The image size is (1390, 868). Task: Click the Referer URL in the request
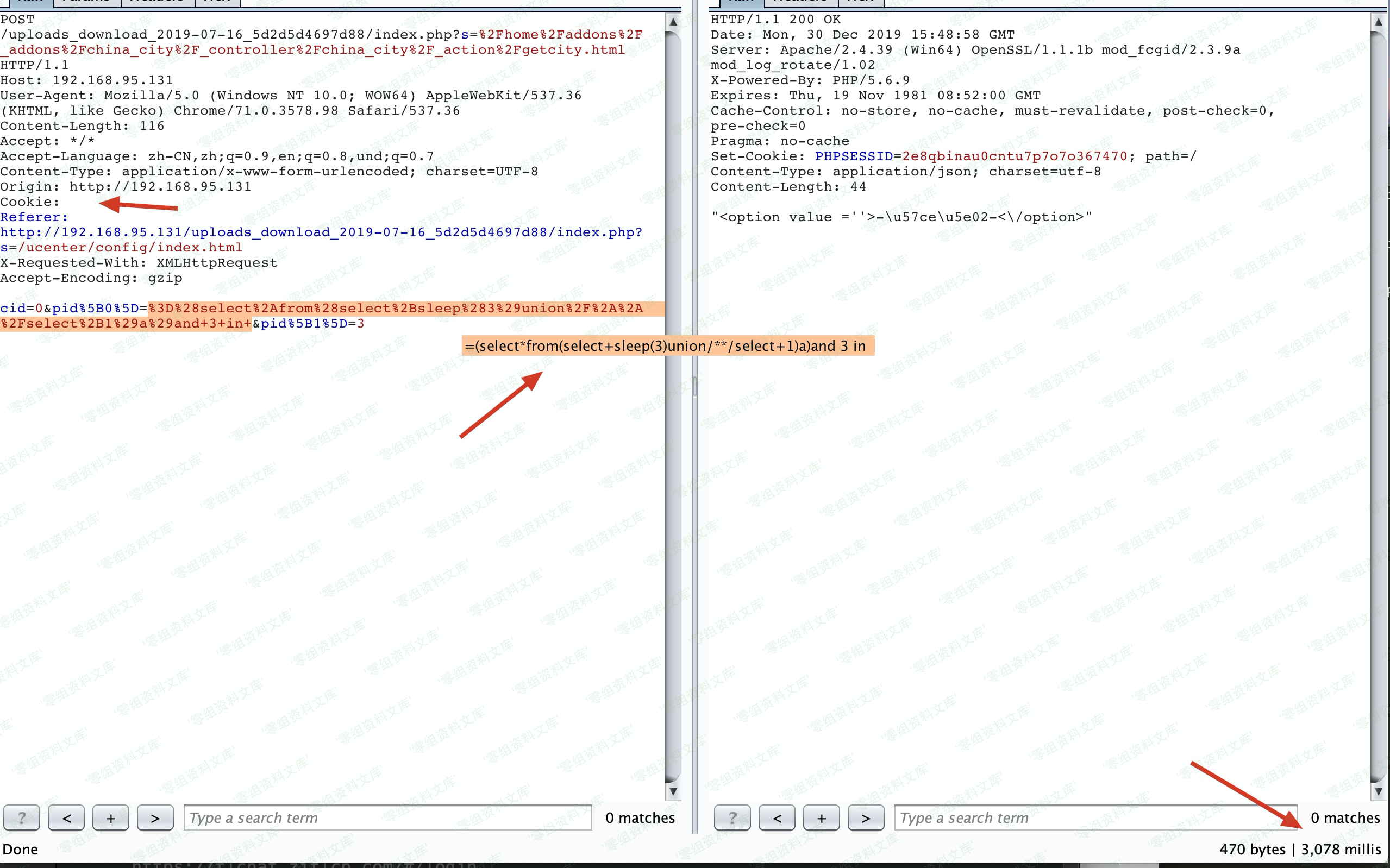321,232
